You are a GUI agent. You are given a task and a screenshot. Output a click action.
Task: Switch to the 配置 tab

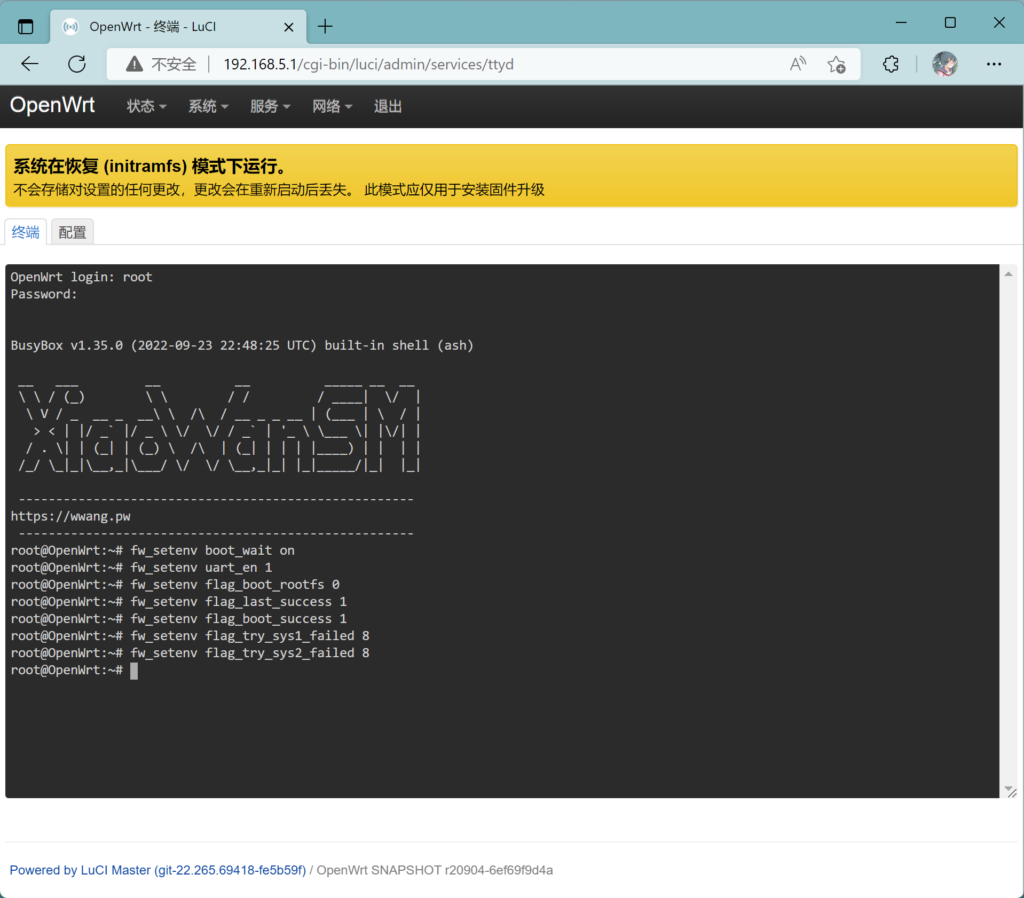pyautogui.click(x=72, y=232)
